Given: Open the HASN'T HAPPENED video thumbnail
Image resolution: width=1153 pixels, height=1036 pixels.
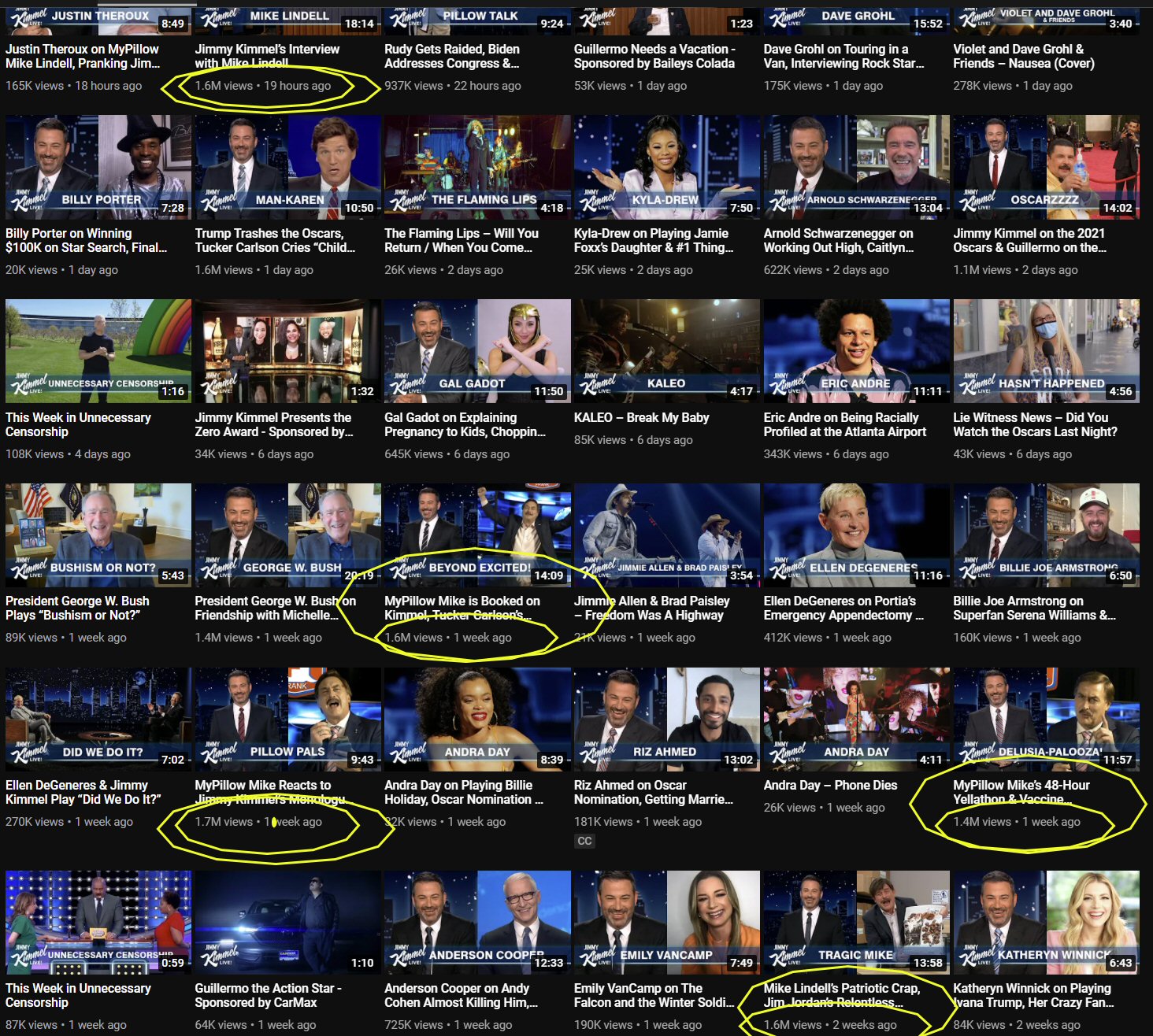Looking at the screenshot, I should pyautogui.click(x=1046, y=351).
